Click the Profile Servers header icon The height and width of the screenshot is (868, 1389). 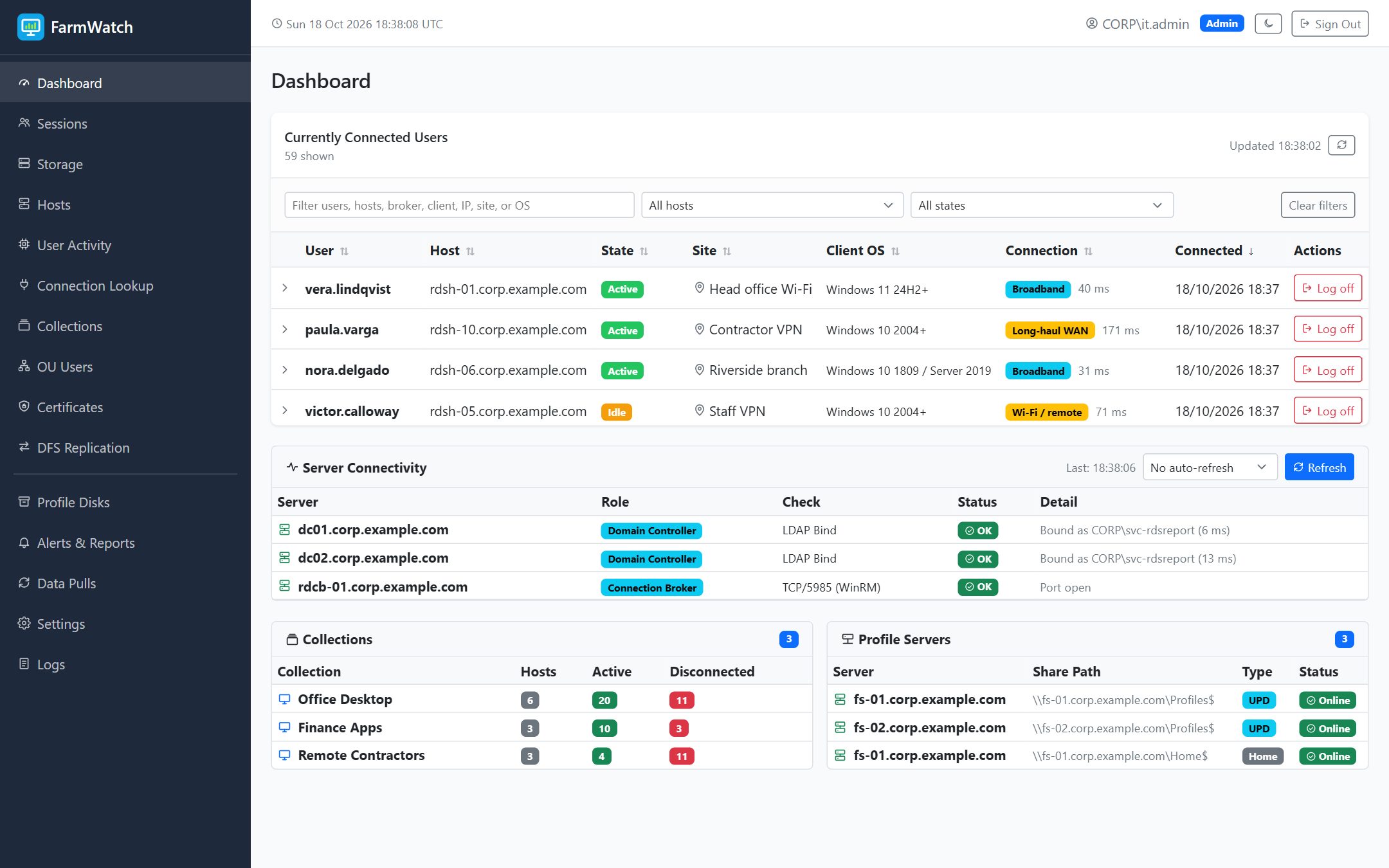point(848,639)
